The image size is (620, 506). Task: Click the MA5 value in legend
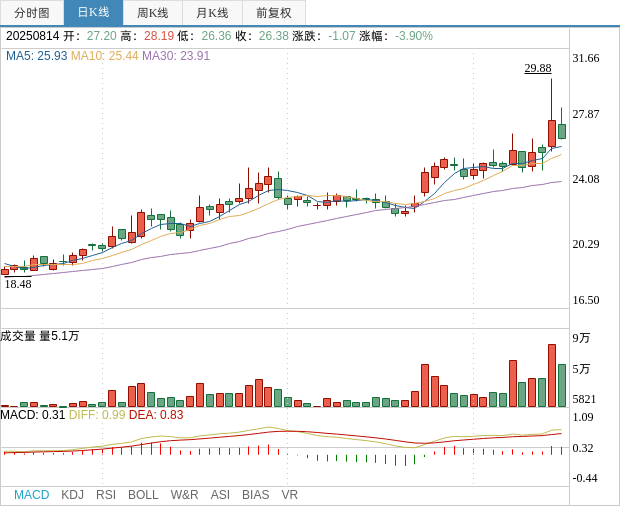pos(36,56)
